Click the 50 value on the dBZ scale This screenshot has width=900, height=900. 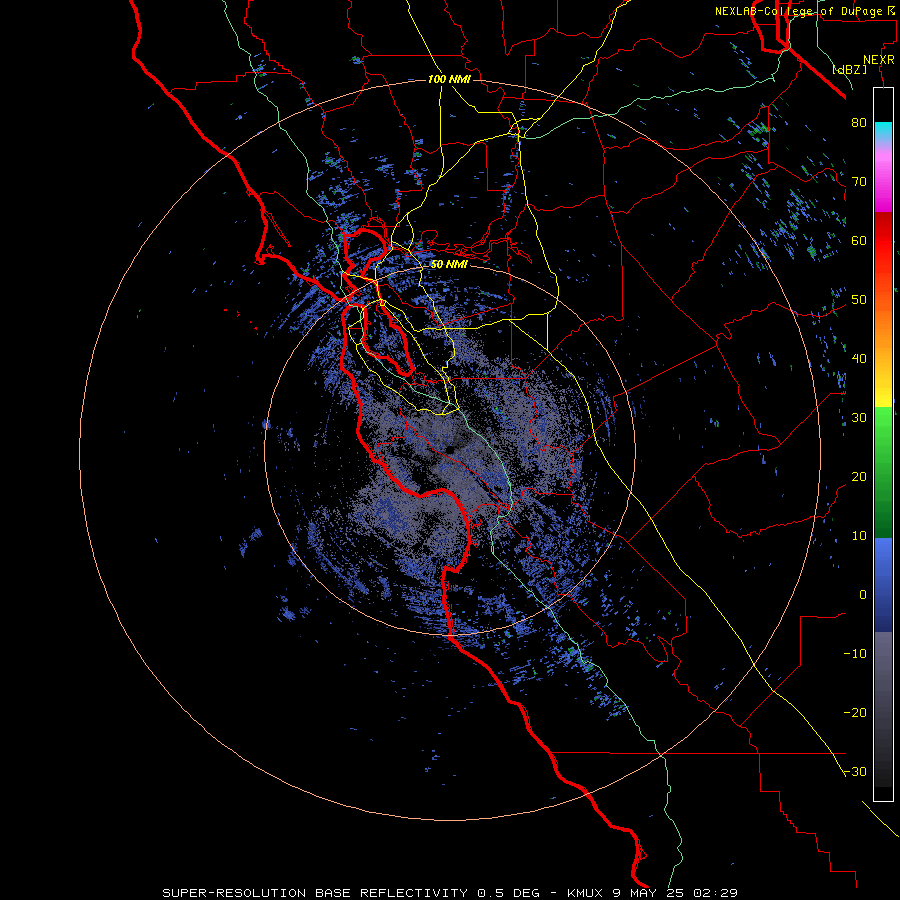click(x=859, y=300)
